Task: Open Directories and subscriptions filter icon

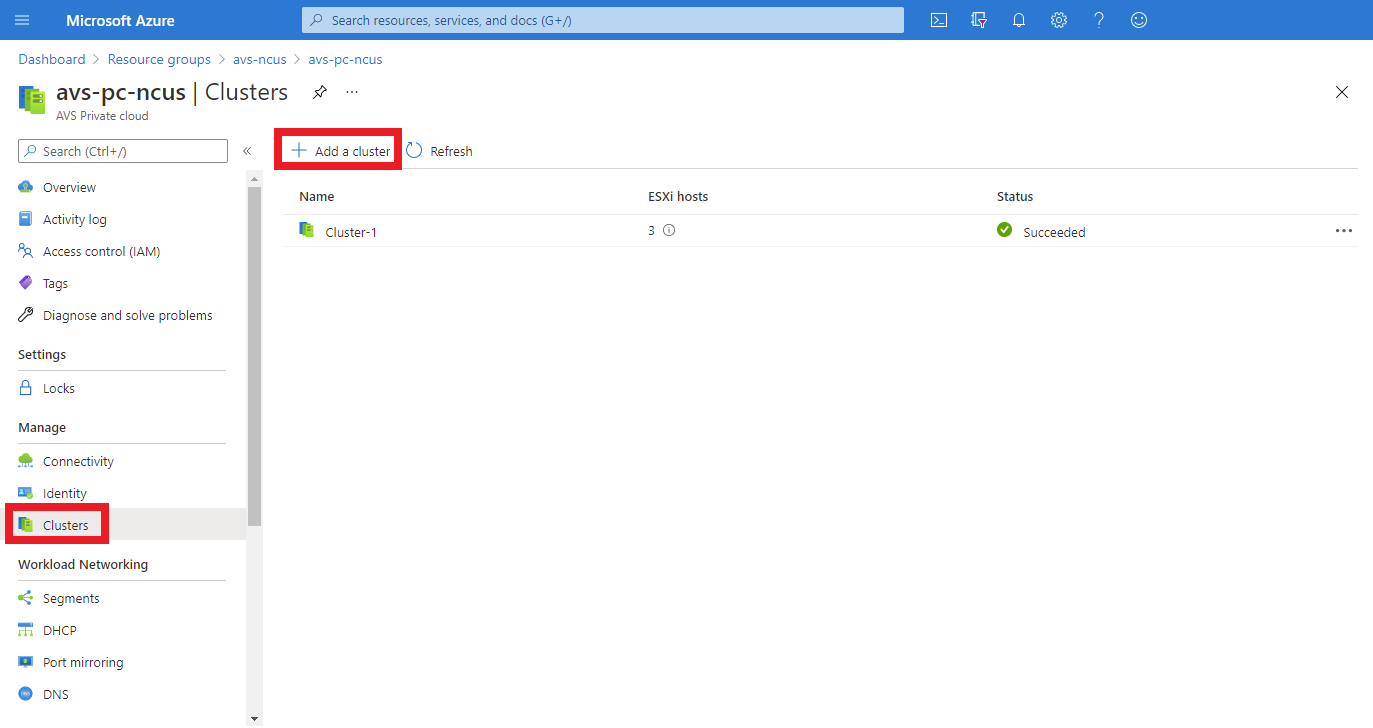Action: (979, 20)
